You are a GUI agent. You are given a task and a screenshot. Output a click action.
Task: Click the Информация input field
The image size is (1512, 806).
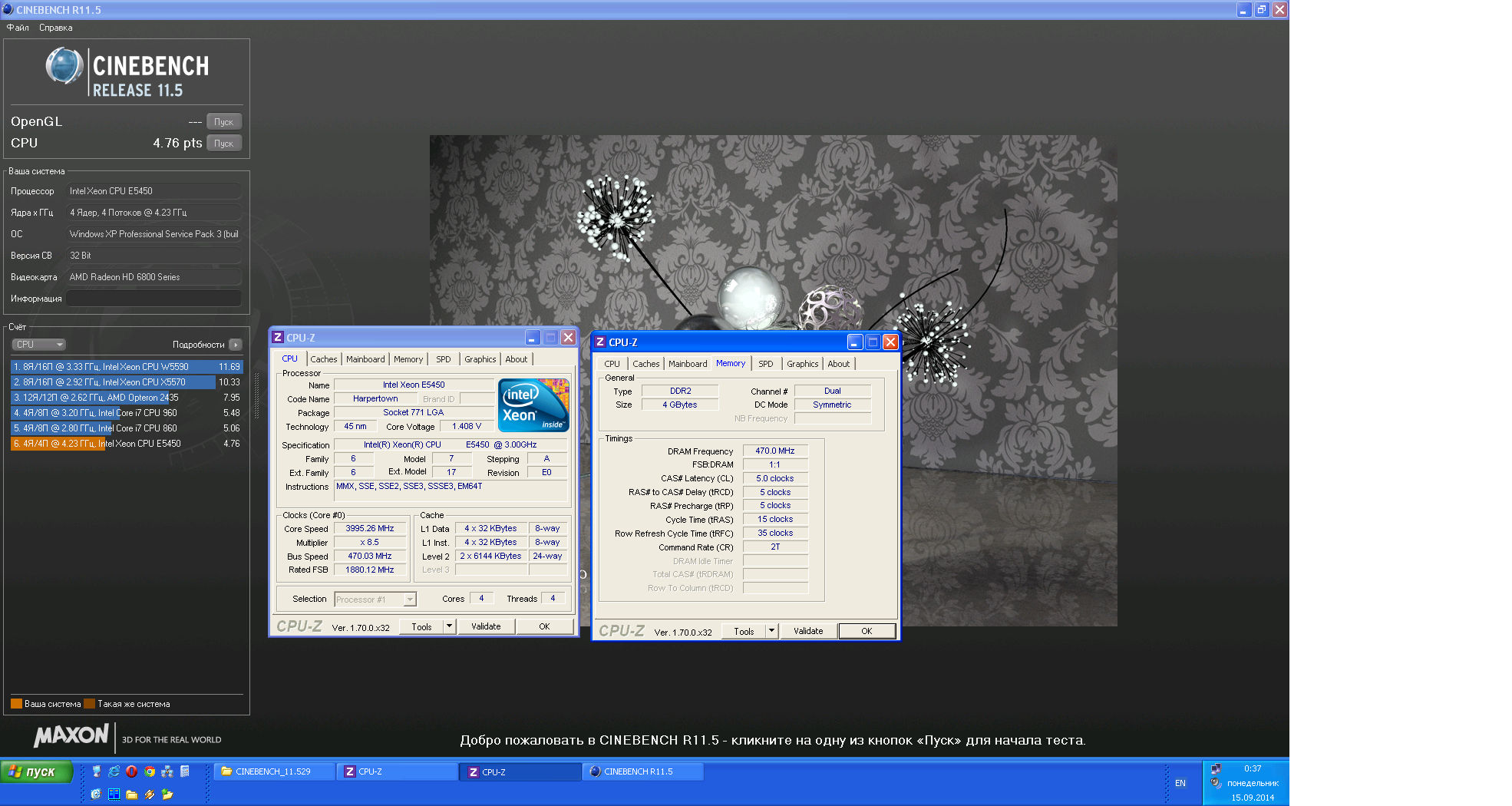(x=154, y=299)
